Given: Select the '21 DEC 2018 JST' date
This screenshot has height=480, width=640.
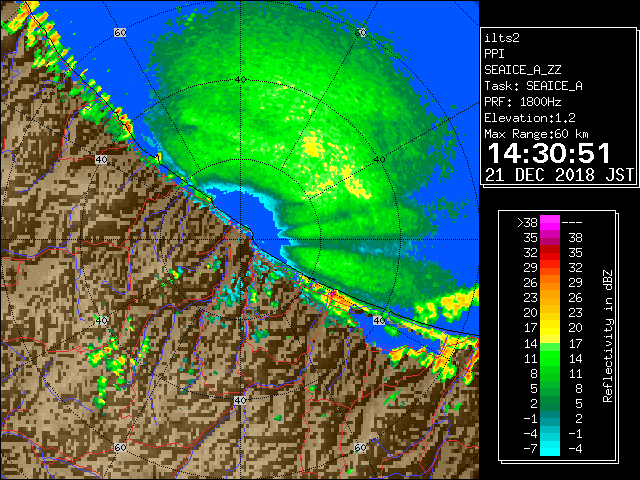Looking at the screenshot, I should pyautogui.click(x=559, y=175).
